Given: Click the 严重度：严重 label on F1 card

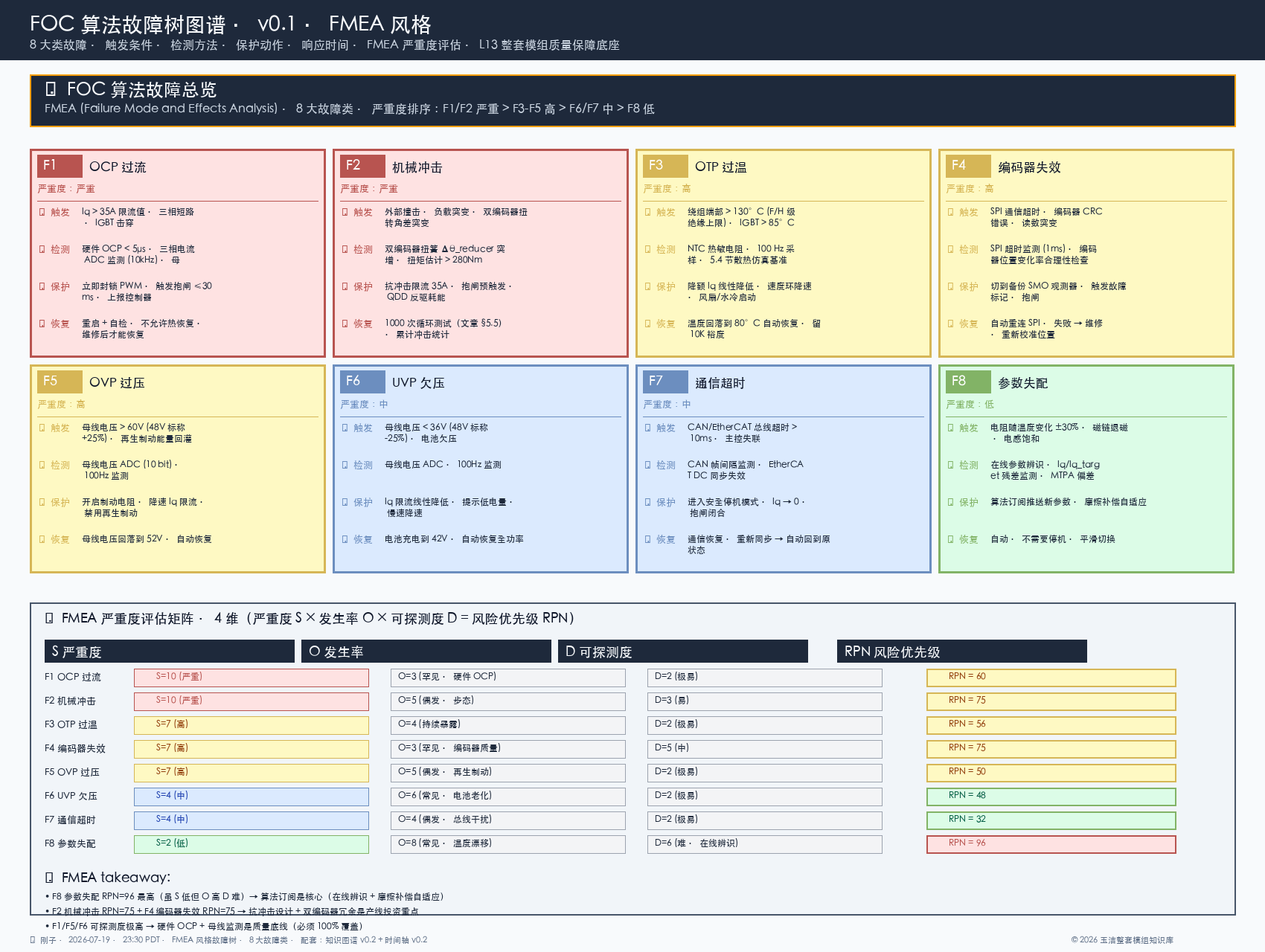Looking at the screenshot, I should pos(66,189).
